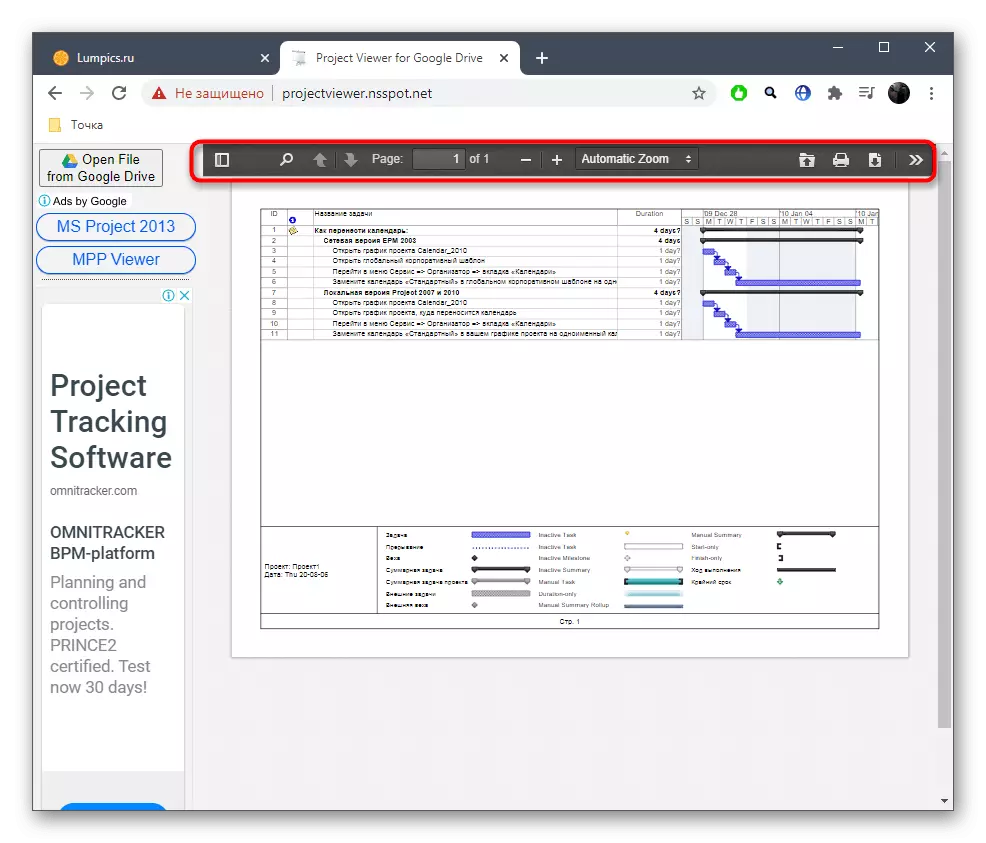The height and width of the screenshot is (843, 986).
Task: Download the document from toolbar
Action: pos(875,159)
